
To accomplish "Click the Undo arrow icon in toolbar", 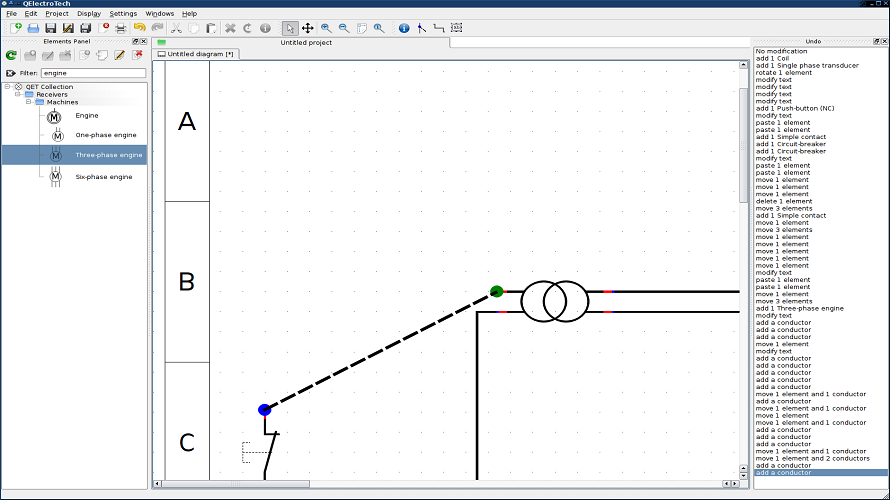I will click(140, 28).
